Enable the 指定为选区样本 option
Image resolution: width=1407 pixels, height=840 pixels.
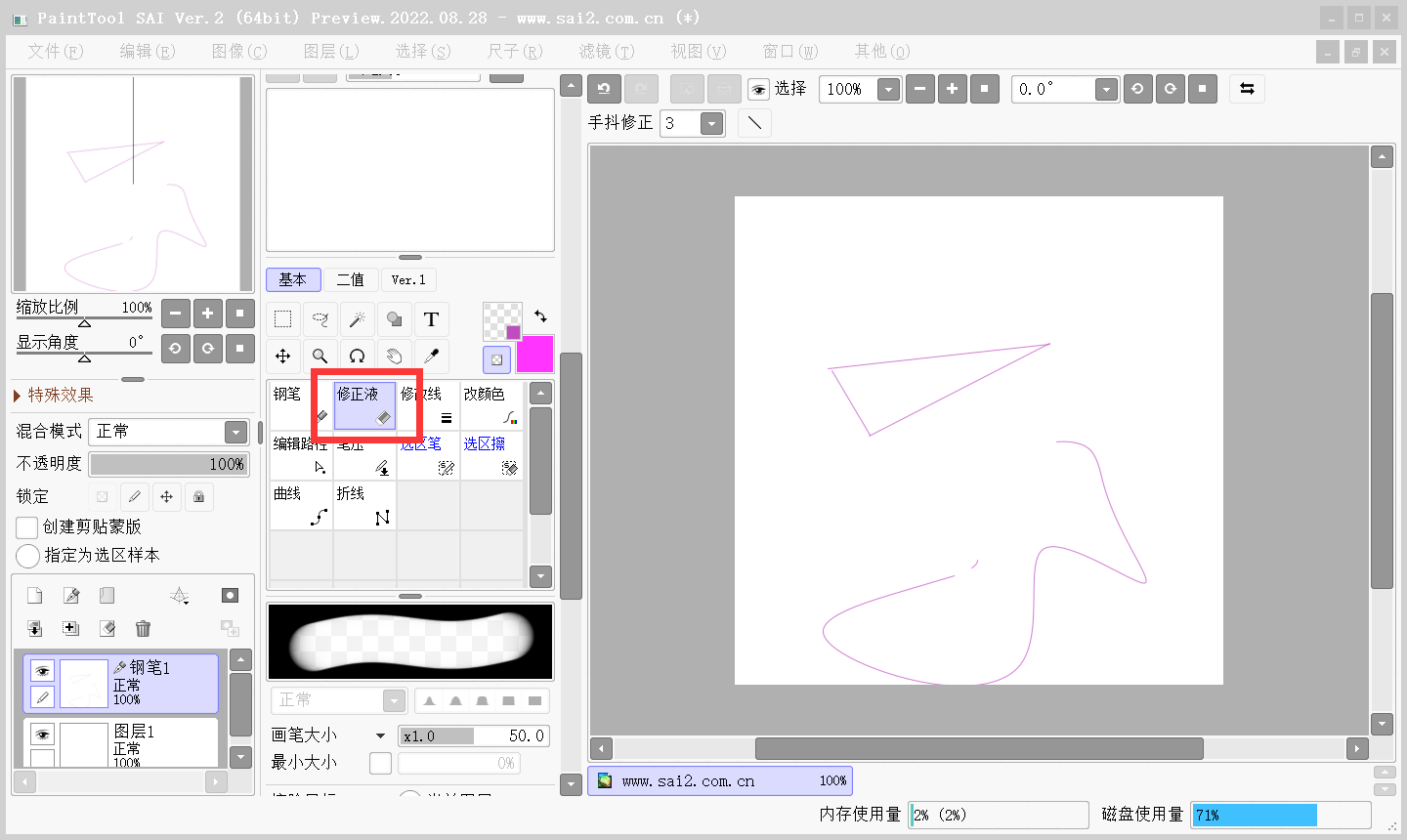[27, 556]
